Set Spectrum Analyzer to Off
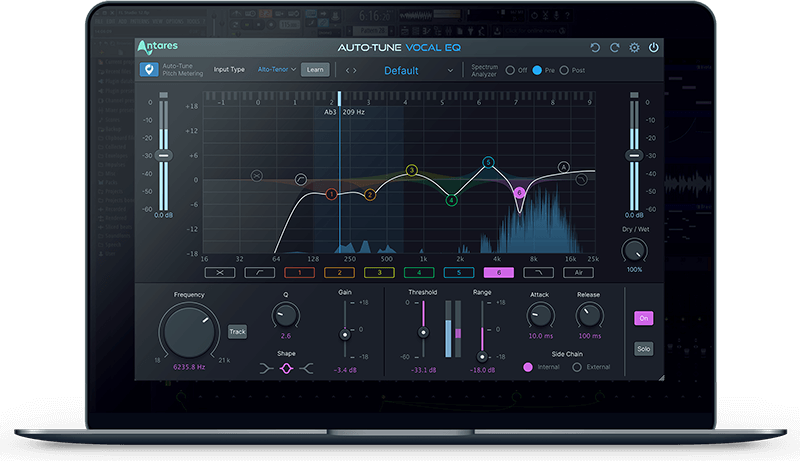The width and height of the screenshot is (800, 461). coord(510,70)
